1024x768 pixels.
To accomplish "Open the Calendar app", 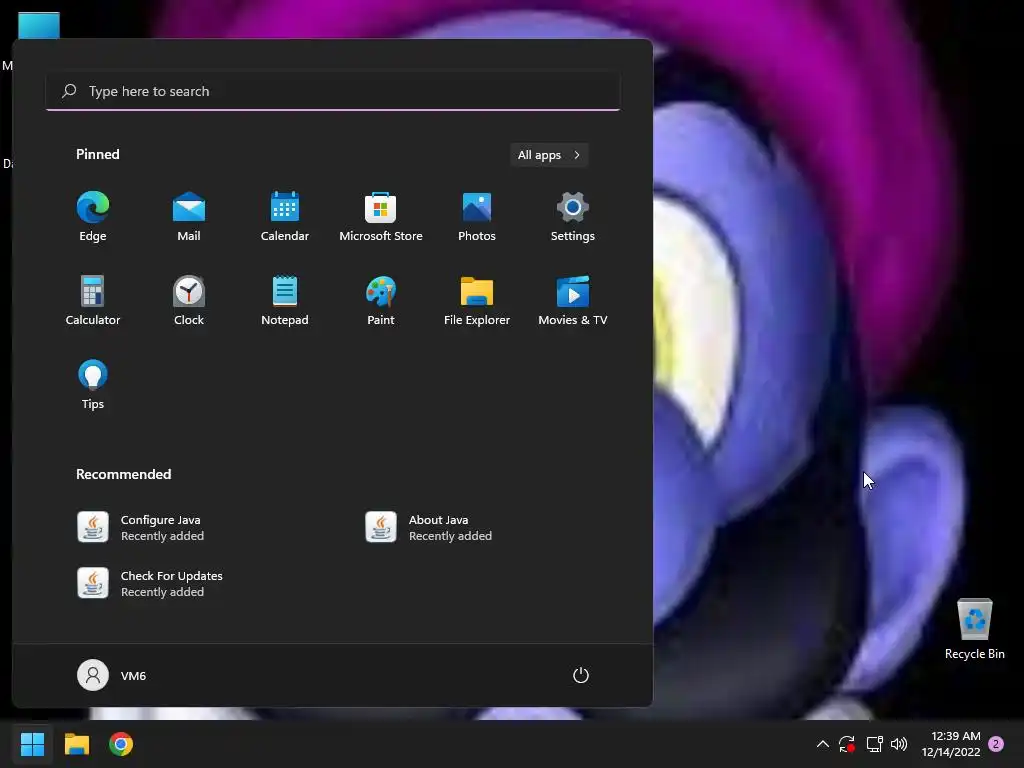I will pos(285,217).
